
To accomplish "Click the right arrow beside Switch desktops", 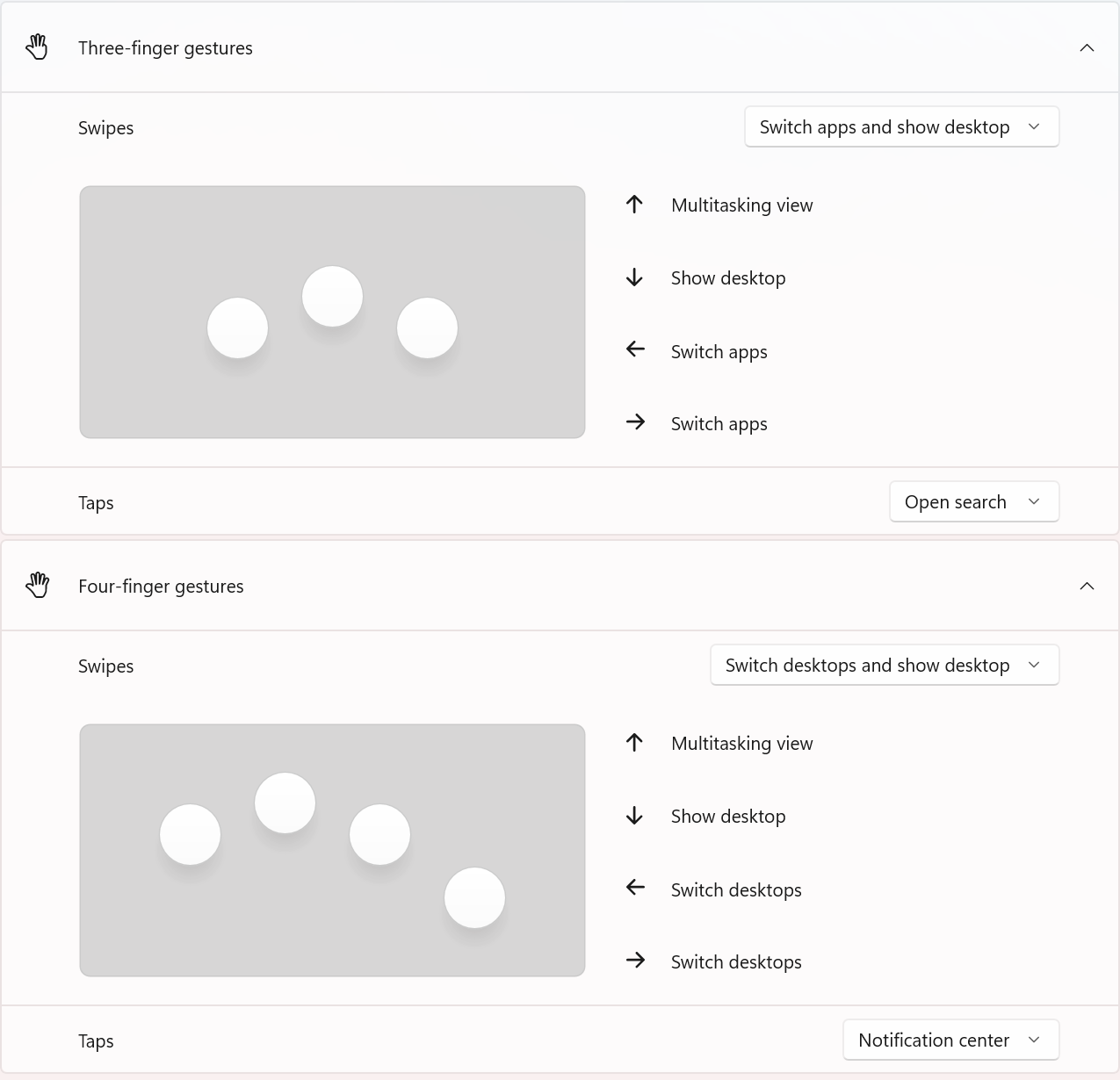I will point(635,961).
